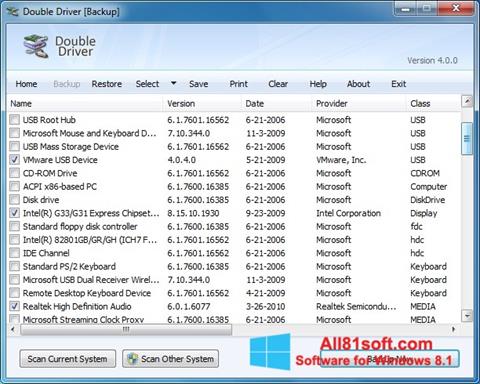Sort the list by Name column
Viewport: 480px width, 384px height.
(x=85, y=104)
